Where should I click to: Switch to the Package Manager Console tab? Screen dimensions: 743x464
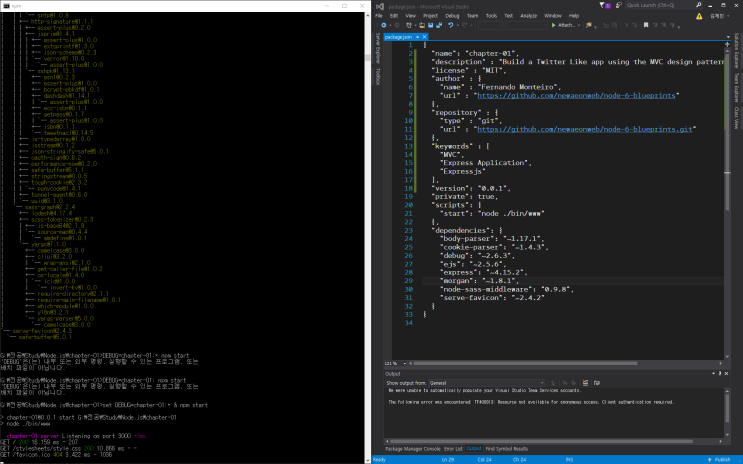[413, 449]
